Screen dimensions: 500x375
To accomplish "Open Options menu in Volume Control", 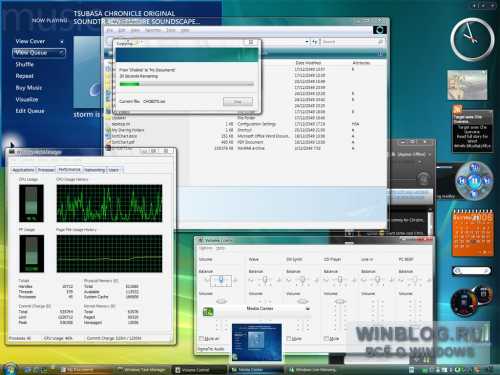I will coord(206,248).
